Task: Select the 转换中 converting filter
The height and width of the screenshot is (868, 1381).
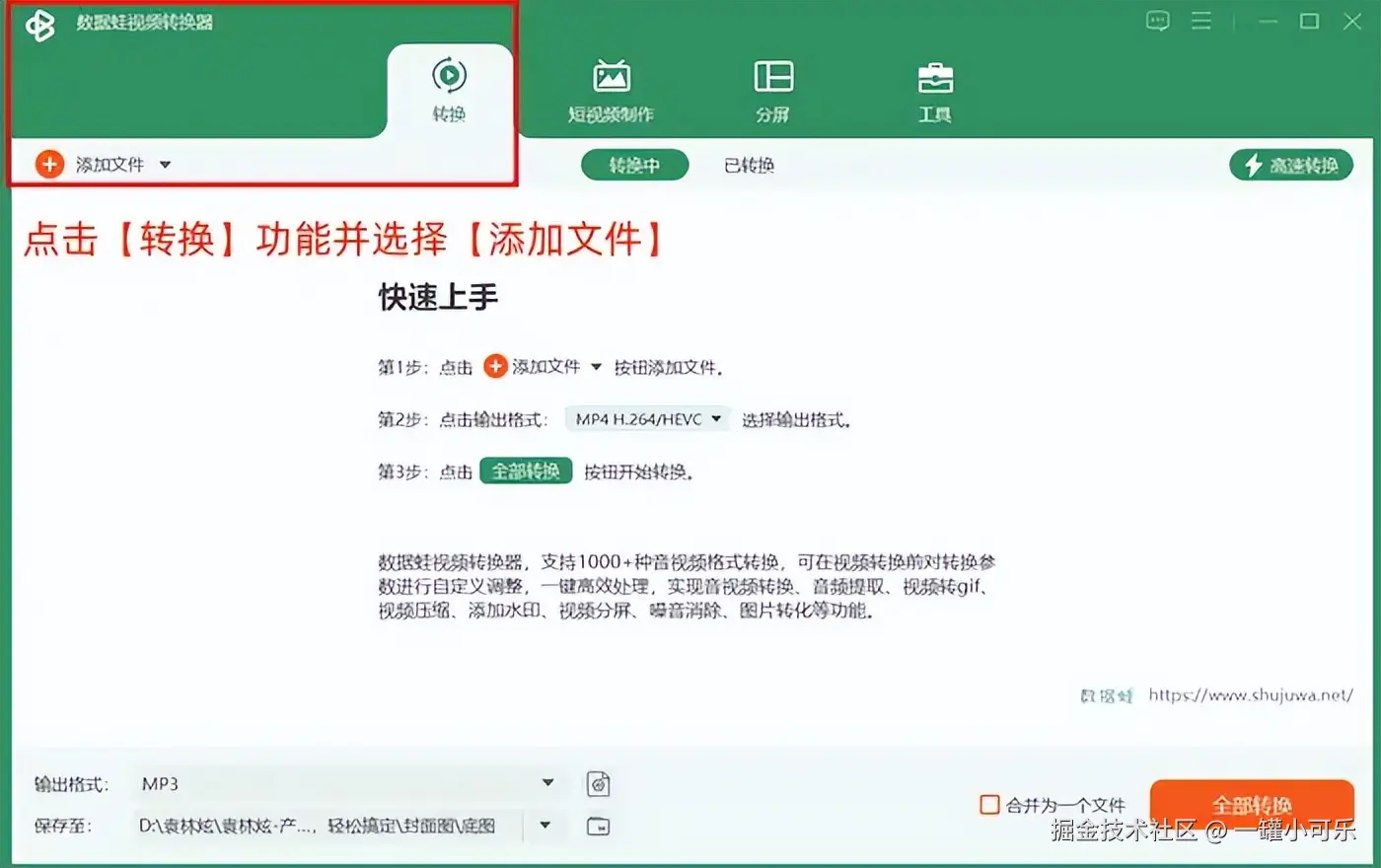Action: (634, 165)
